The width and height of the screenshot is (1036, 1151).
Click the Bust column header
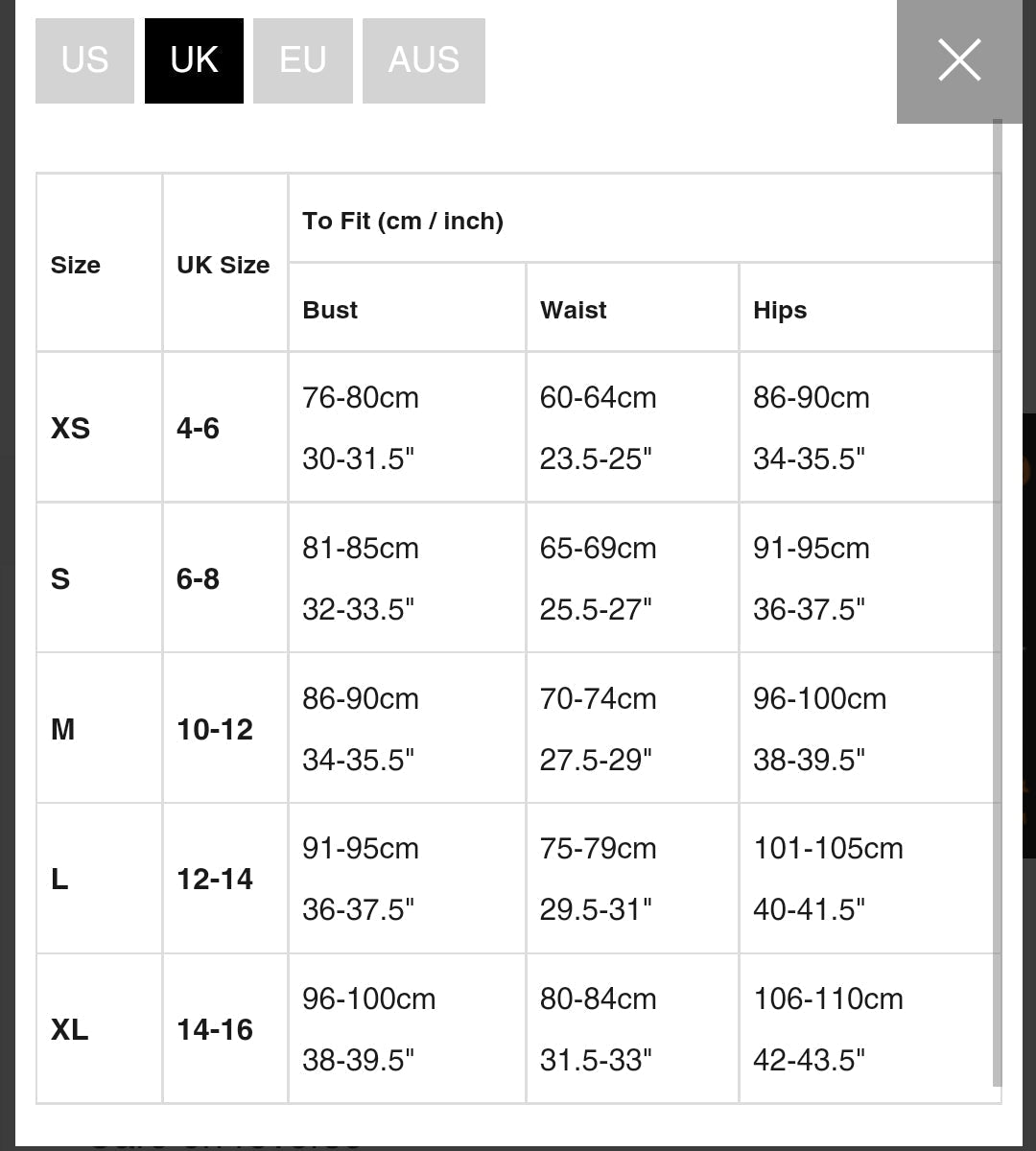pyautogui.click(x=330, y=310)
